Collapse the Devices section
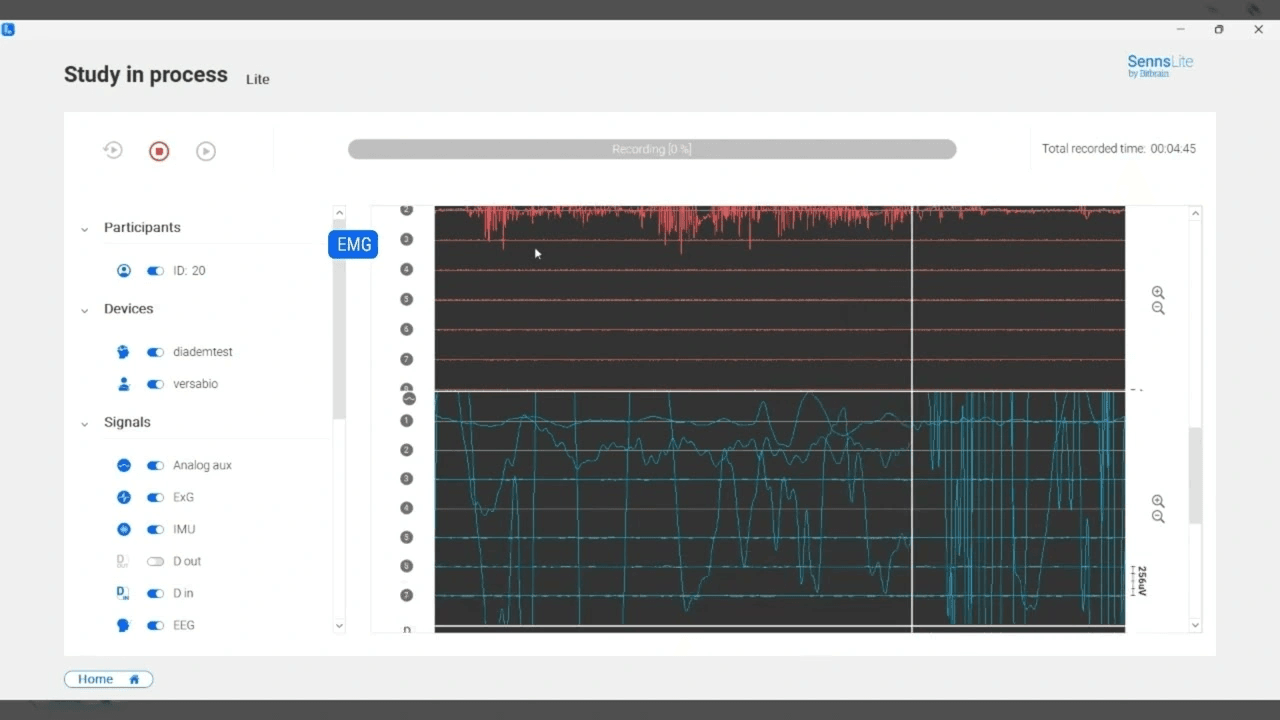Viewport: 1280px width, 720px height. click(84, 310)
